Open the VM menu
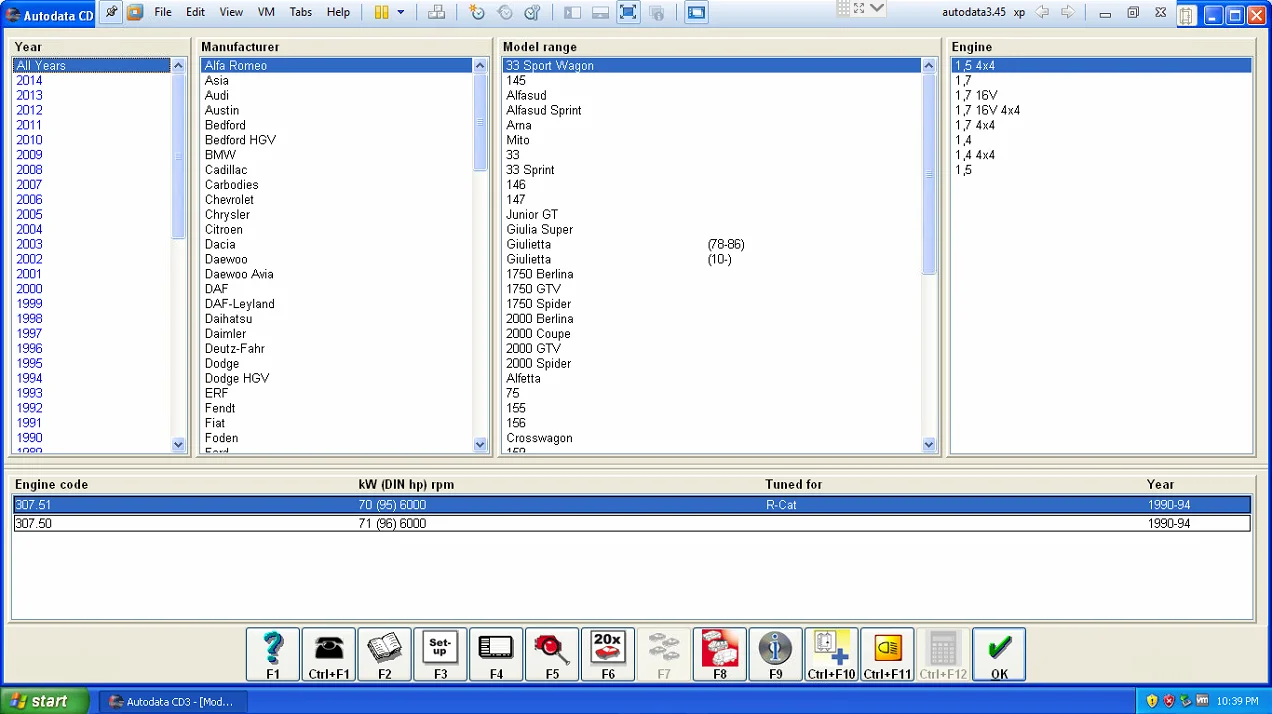This screenshot has width=1272, height=714. [x=266, y=12]
